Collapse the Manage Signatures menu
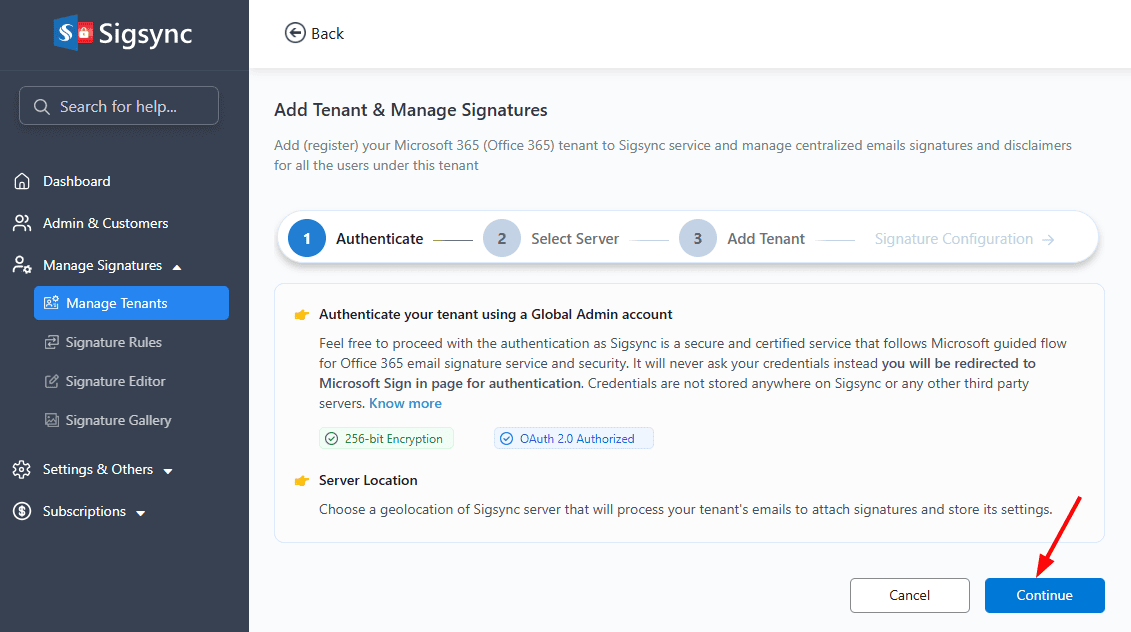 177,266
